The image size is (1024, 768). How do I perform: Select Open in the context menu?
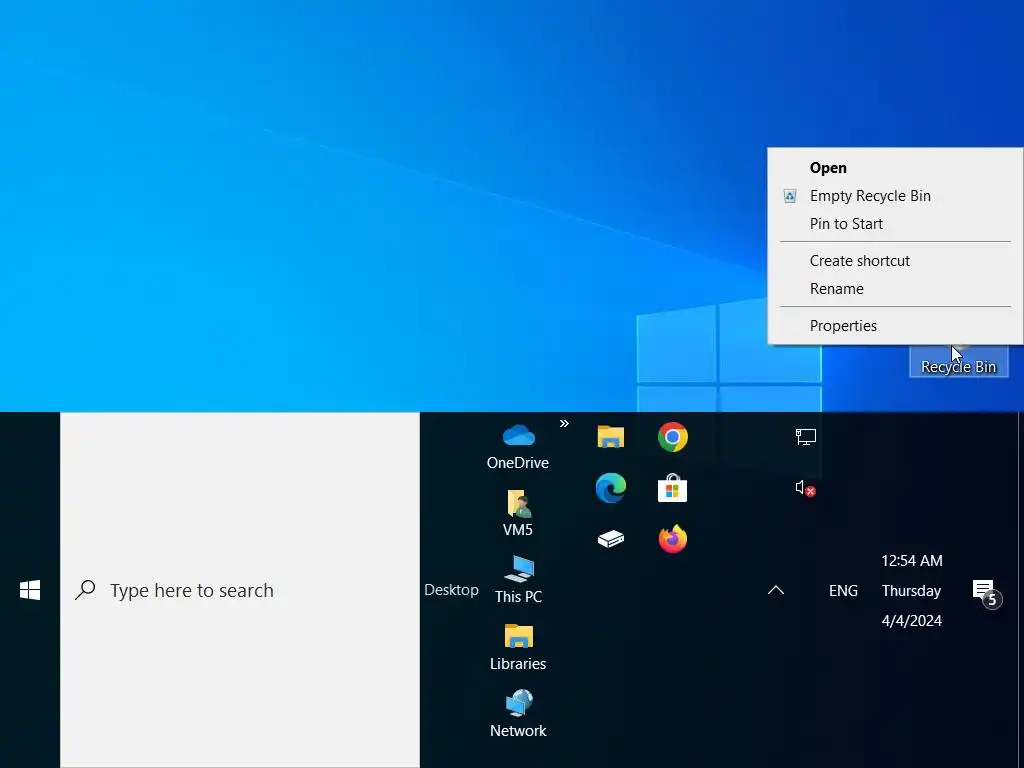895,168
